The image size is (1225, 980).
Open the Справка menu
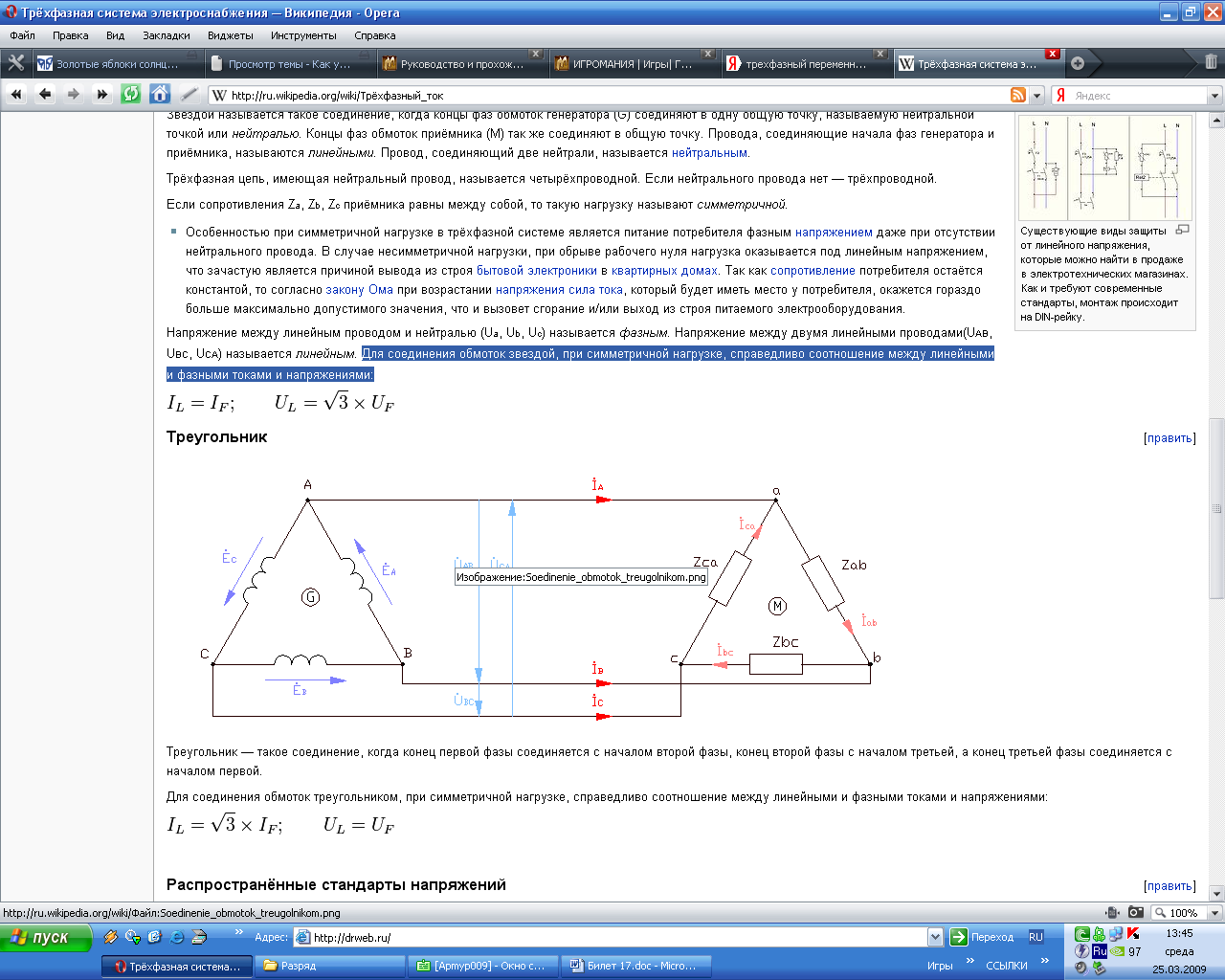pyautogui.click(x=375, y=35)
